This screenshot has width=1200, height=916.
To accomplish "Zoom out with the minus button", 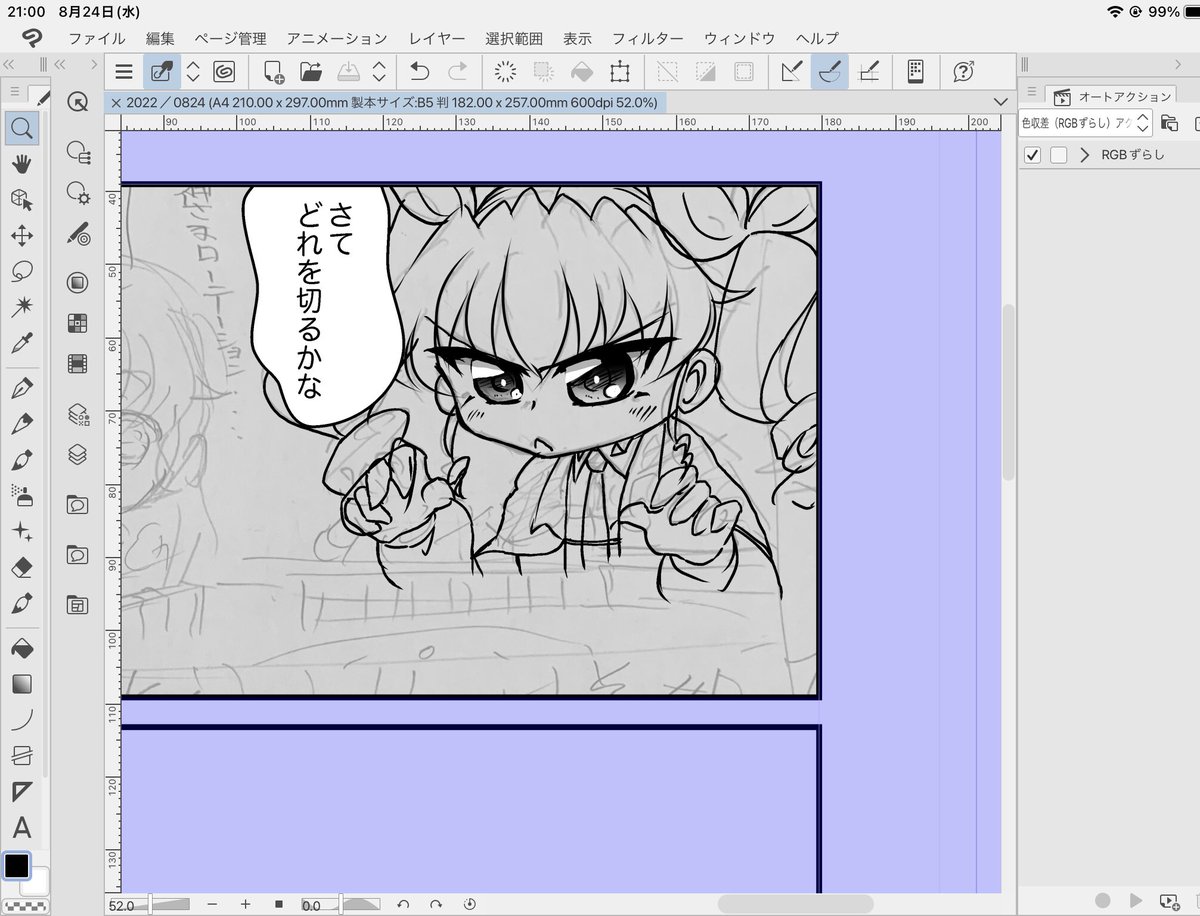I will [x=212, y=904].
